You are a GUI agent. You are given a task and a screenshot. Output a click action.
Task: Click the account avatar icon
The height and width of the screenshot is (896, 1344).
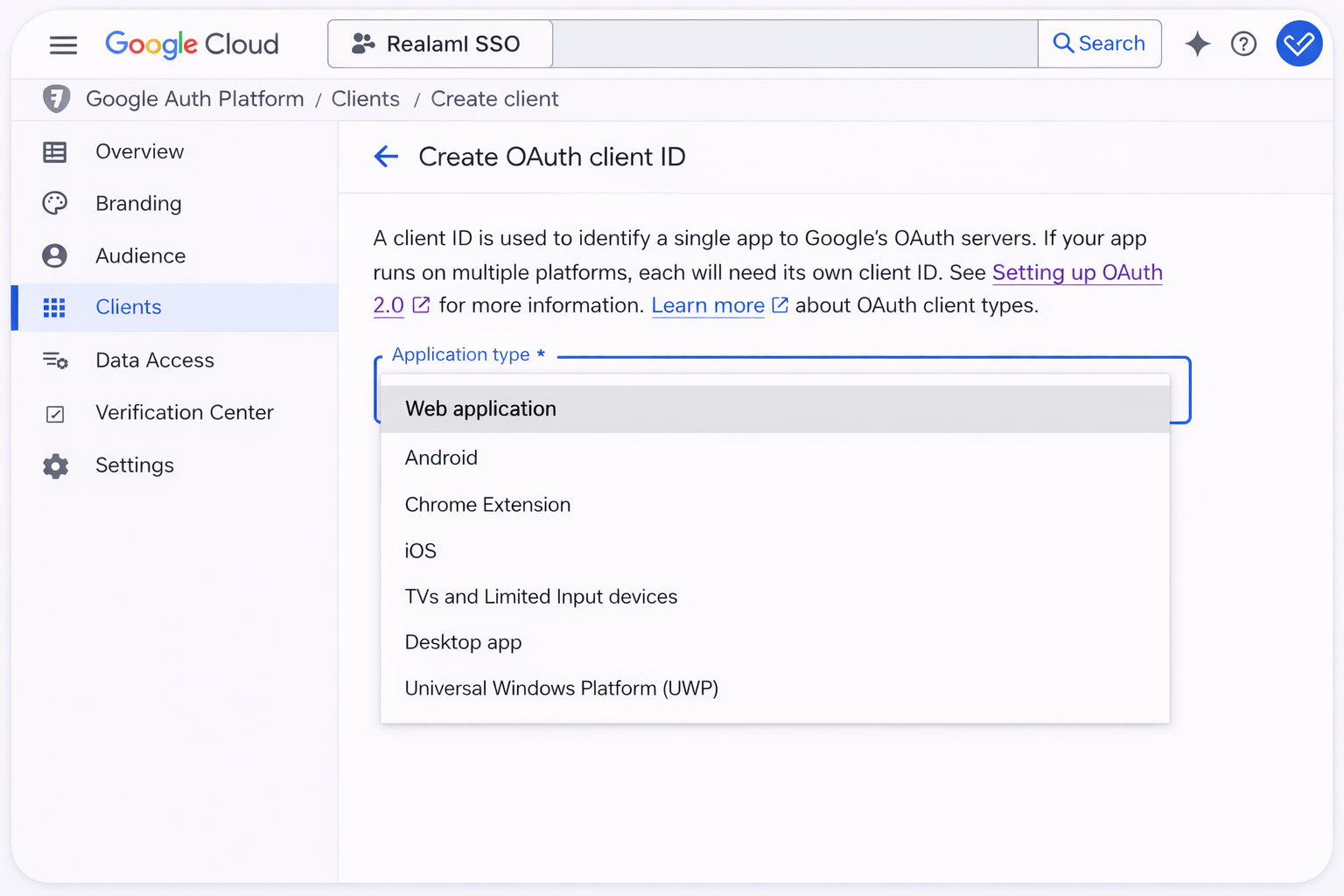coord(1298,44)
